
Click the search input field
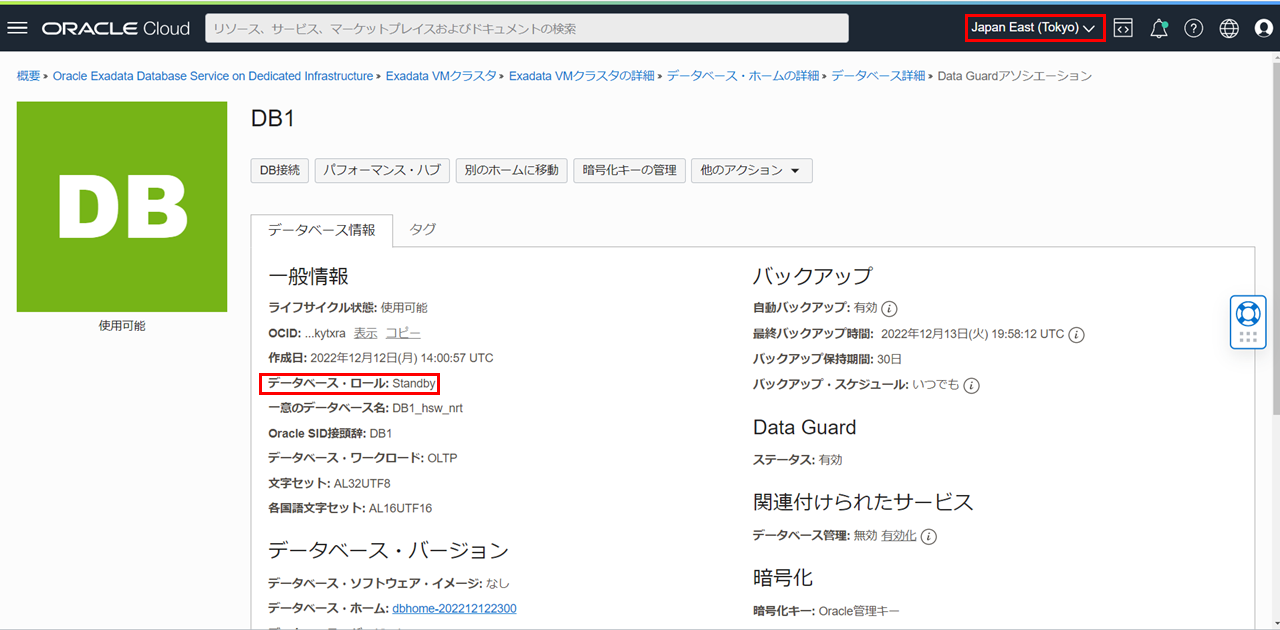click(x=526, y=28)
